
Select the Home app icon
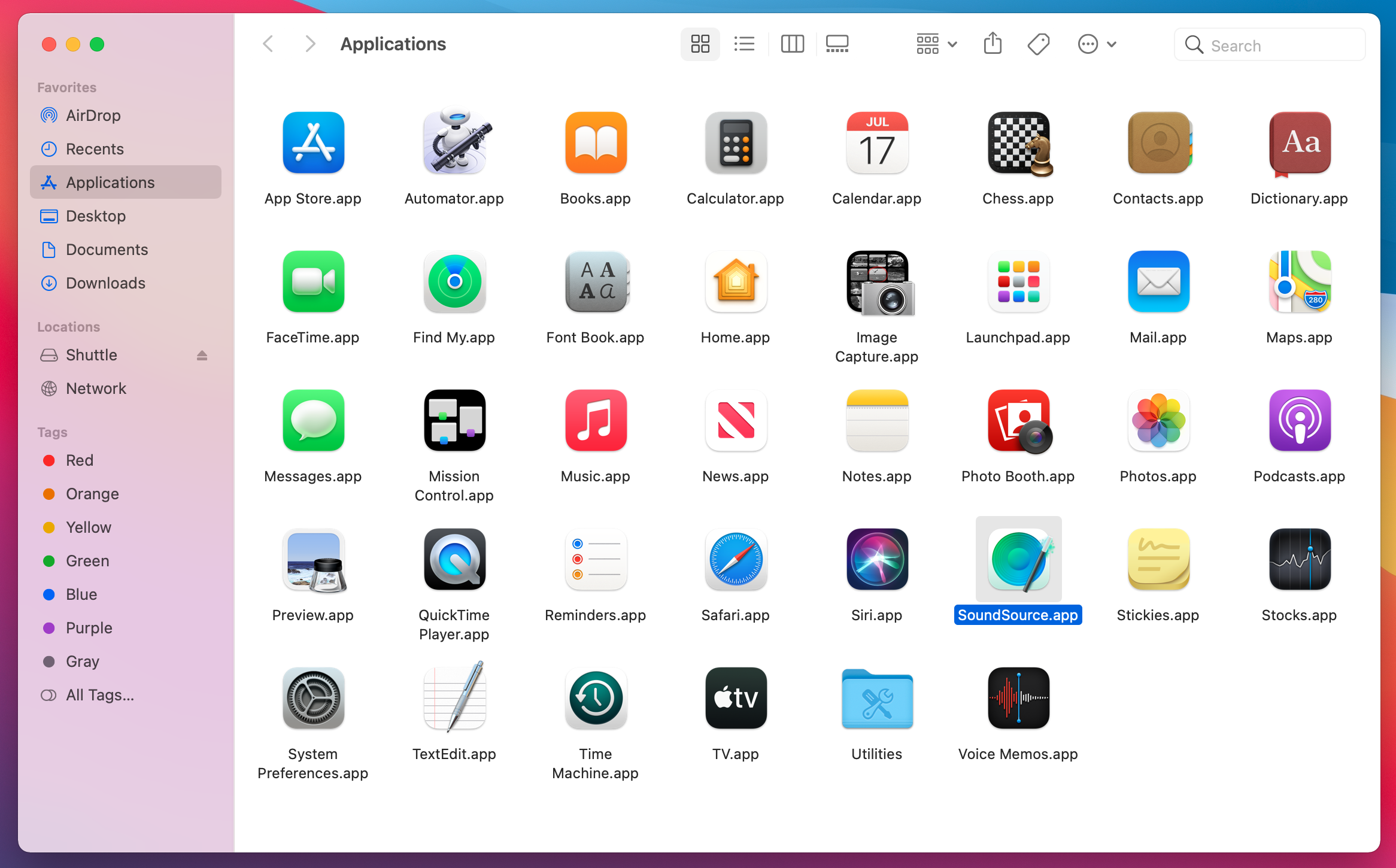[736, 281]
